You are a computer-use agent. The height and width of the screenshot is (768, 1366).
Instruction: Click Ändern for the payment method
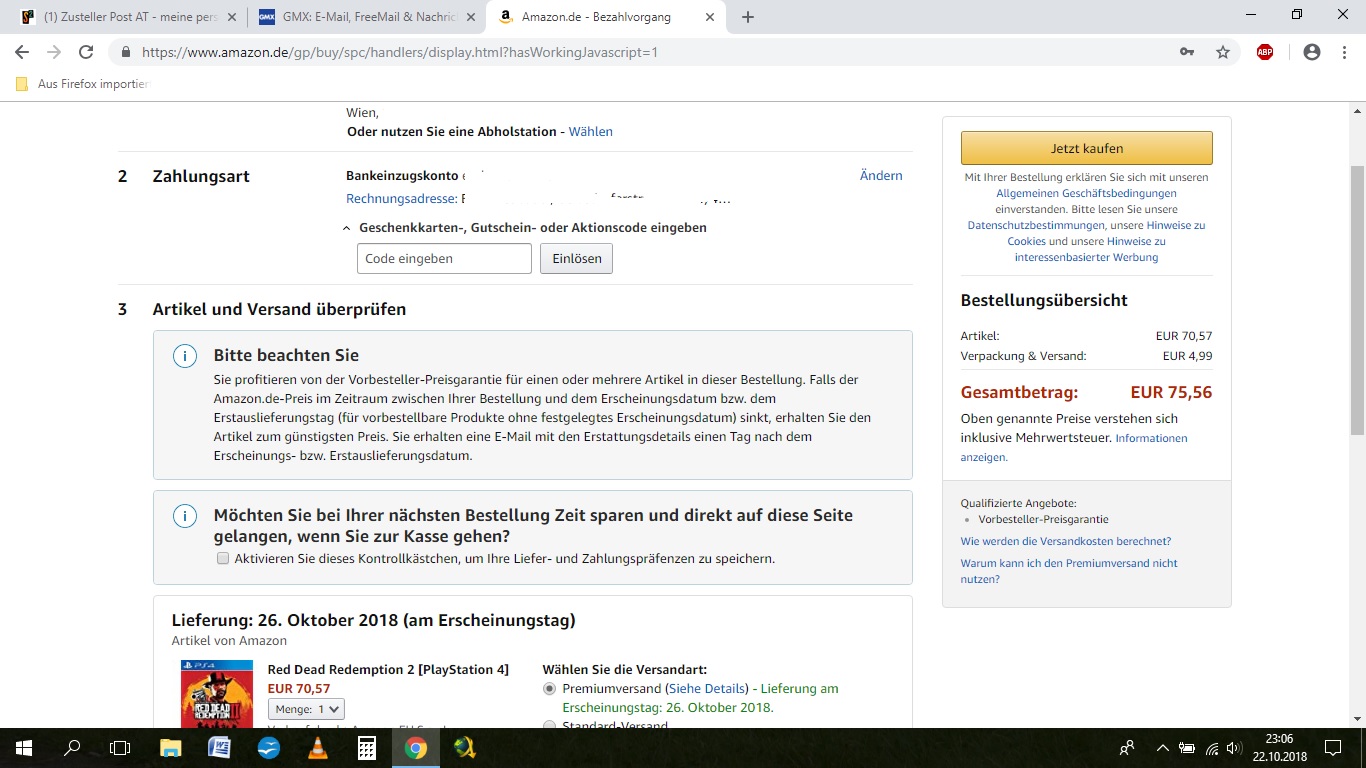(881, 175)
